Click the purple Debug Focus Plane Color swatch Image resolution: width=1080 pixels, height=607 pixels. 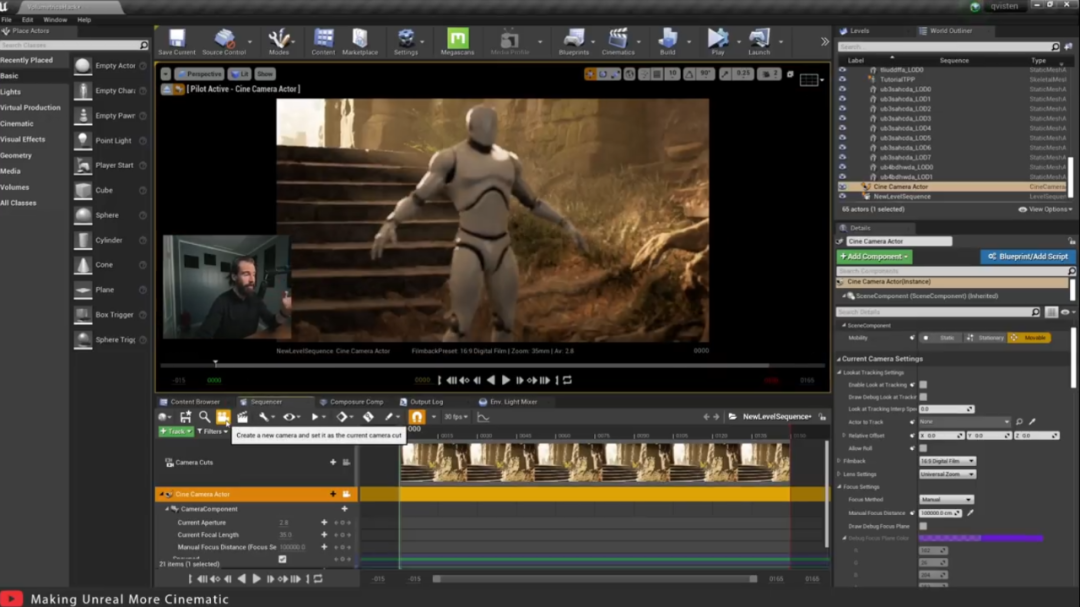(x=980, y=539)
